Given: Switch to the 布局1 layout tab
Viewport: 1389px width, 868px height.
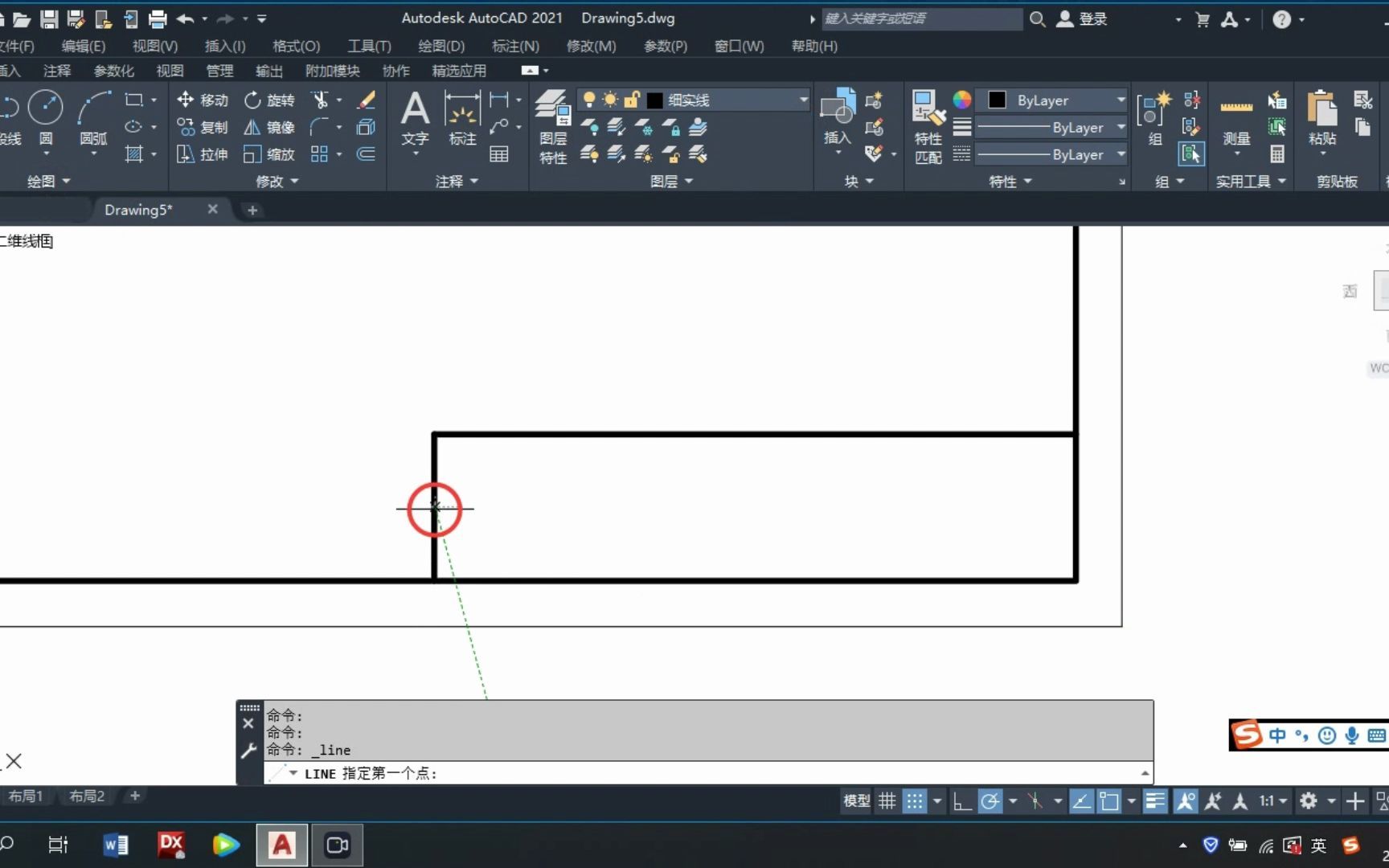Looking at the screenshot, I should [x=25, y=796].
